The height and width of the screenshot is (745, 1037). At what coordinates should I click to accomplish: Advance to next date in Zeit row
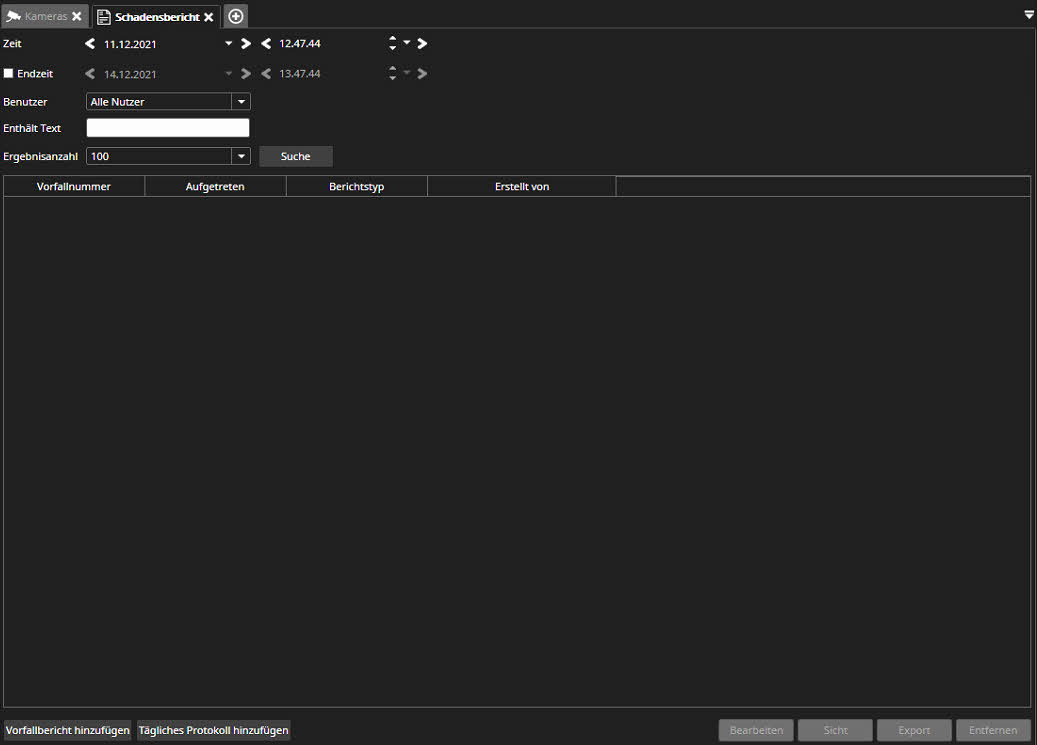coord(246,44)
